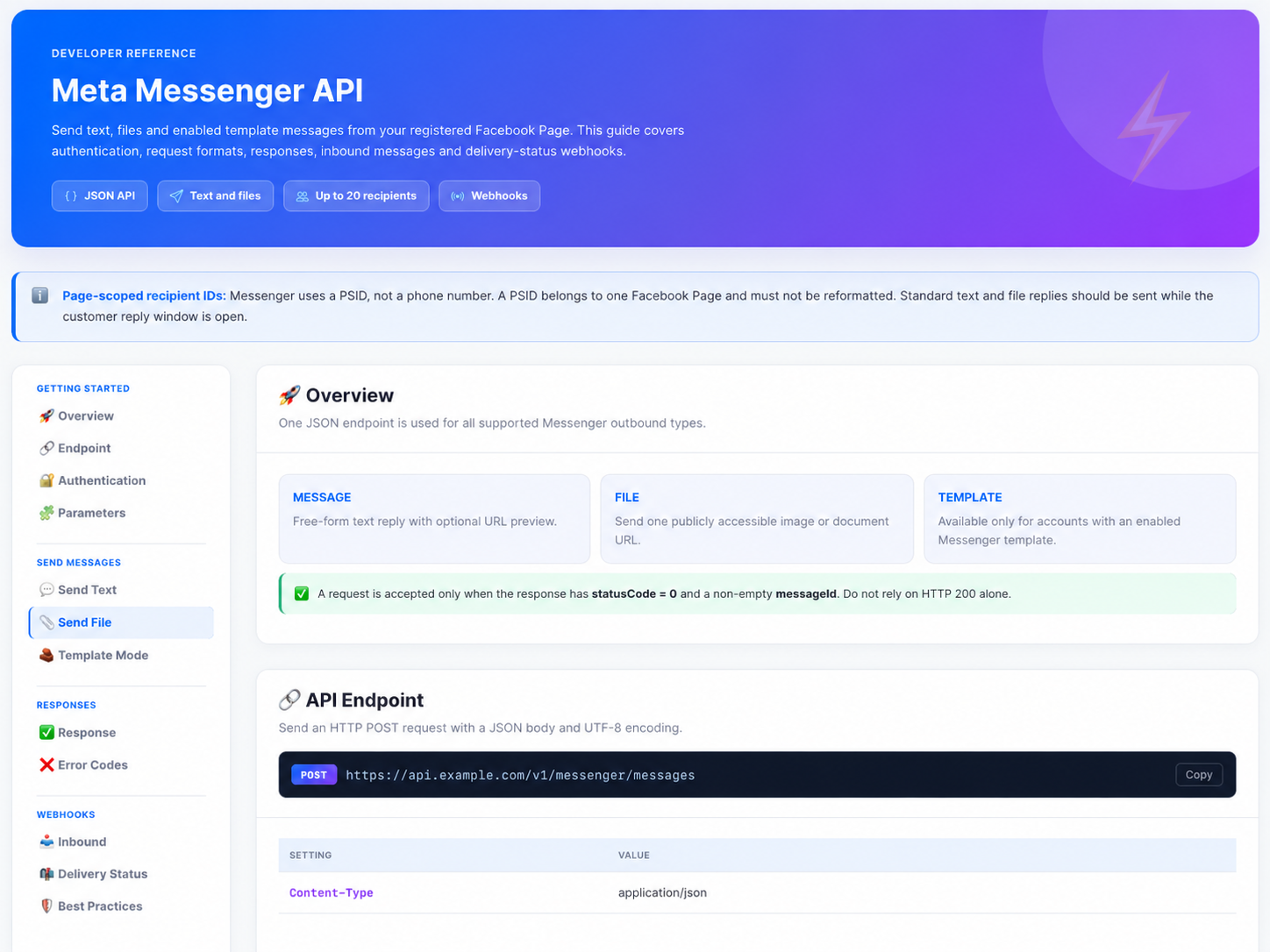
Task: Click the curly braces icon in JSON API chip
Action: point(71,196)
